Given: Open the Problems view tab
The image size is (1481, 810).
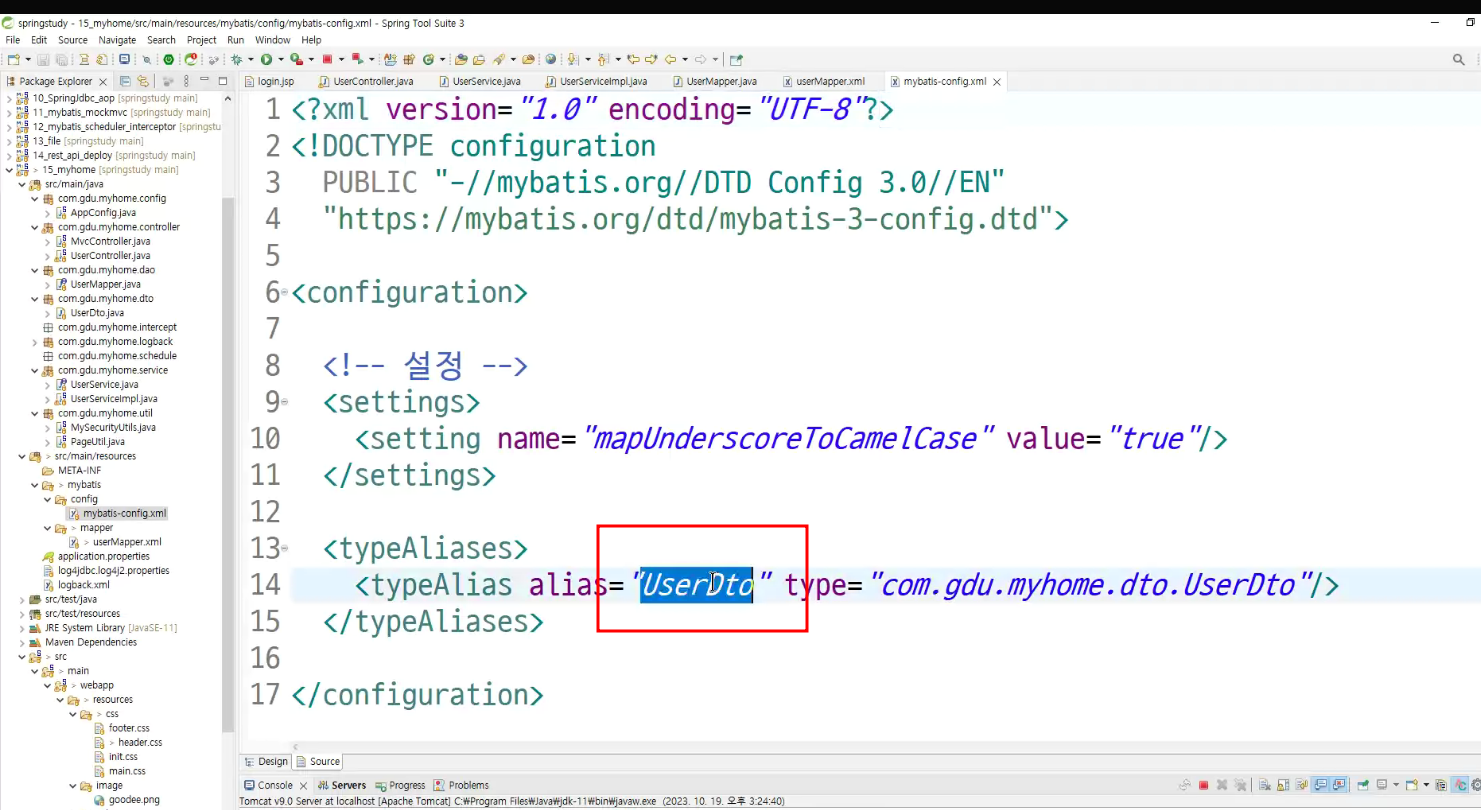Looking at the screenshot, I should [462, 785].
